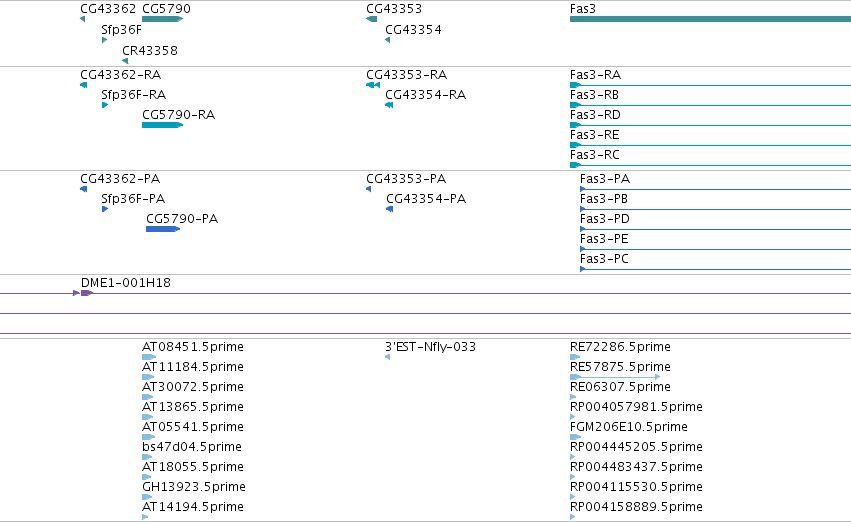Screen dimensions: 851x522
Task: Select the CG5790-PA protein glyph
Action: pos(163,229)
